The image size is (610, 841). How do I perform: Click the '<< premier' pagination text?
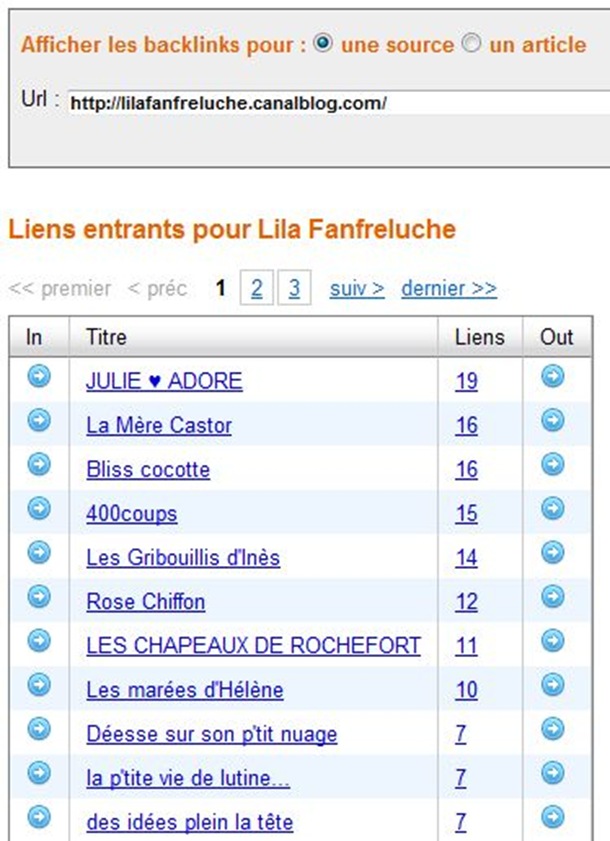coord(60,289)
